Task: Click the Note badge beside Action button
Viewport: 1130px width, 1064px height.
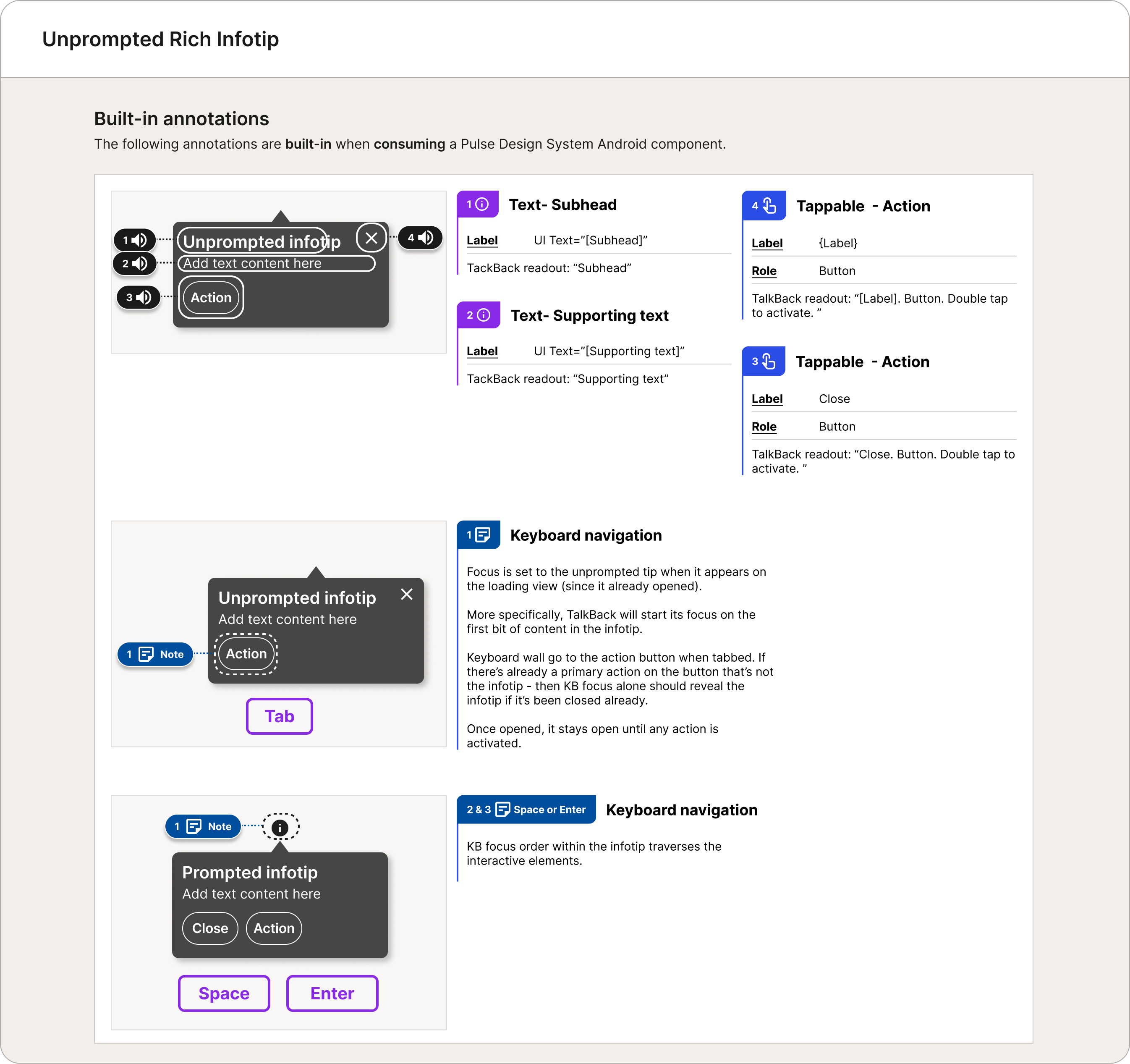Action: point(155,654)
